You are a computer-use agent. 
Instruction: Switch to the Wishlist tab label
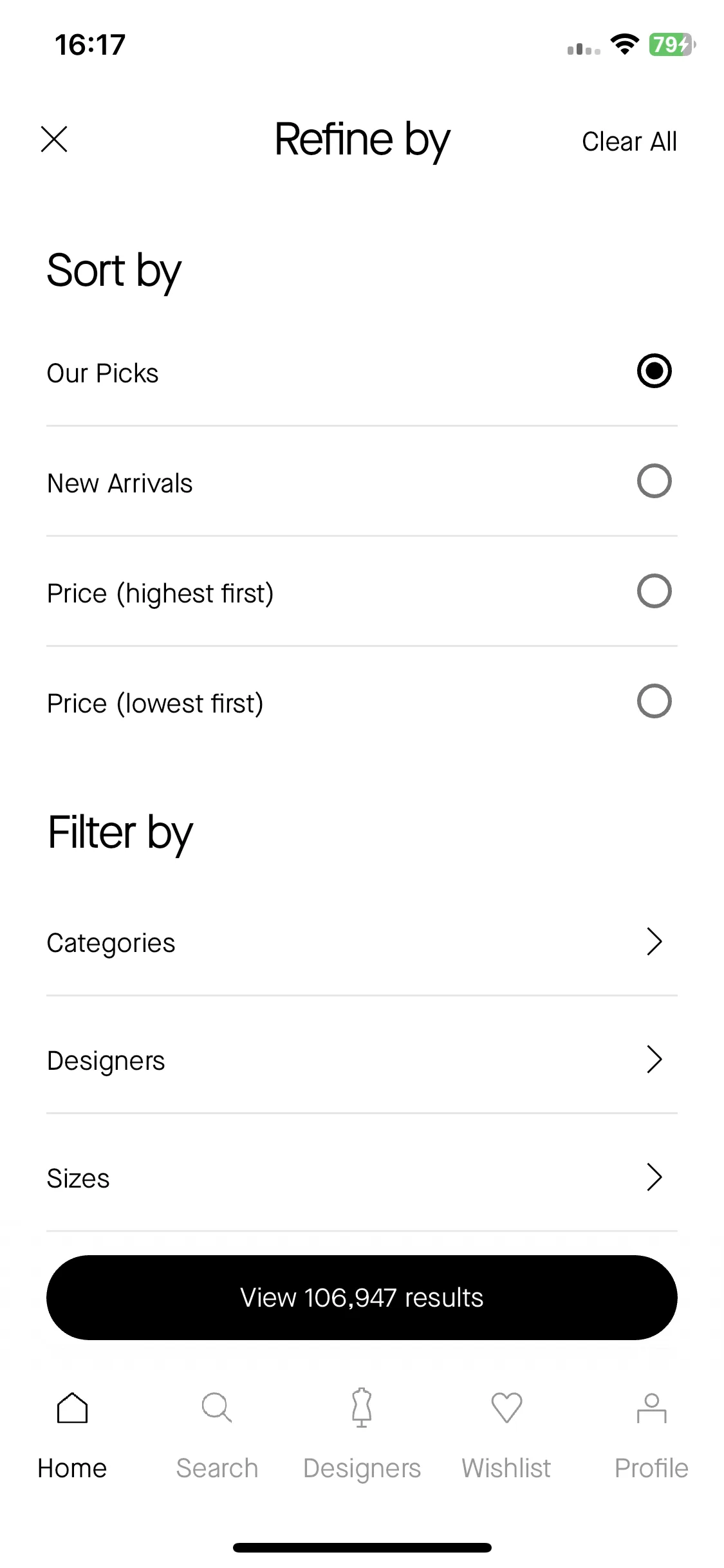point(506,1468)
